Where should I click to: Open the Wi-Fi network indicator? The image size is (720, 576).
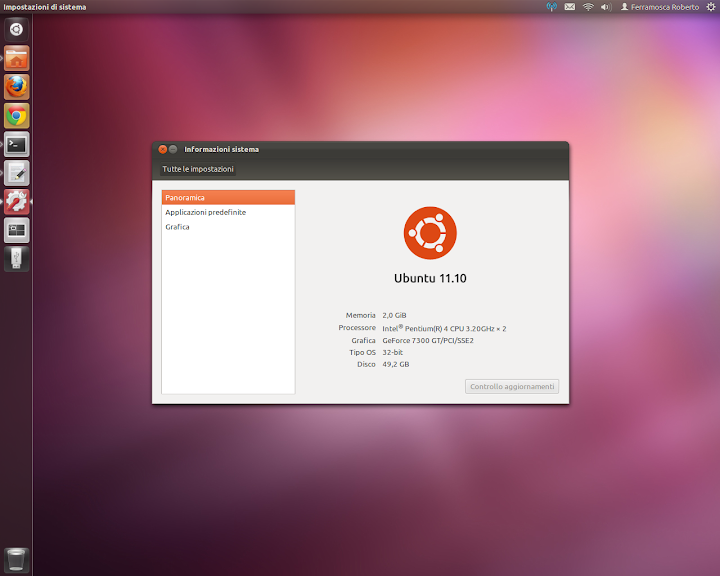click(588, 7)
